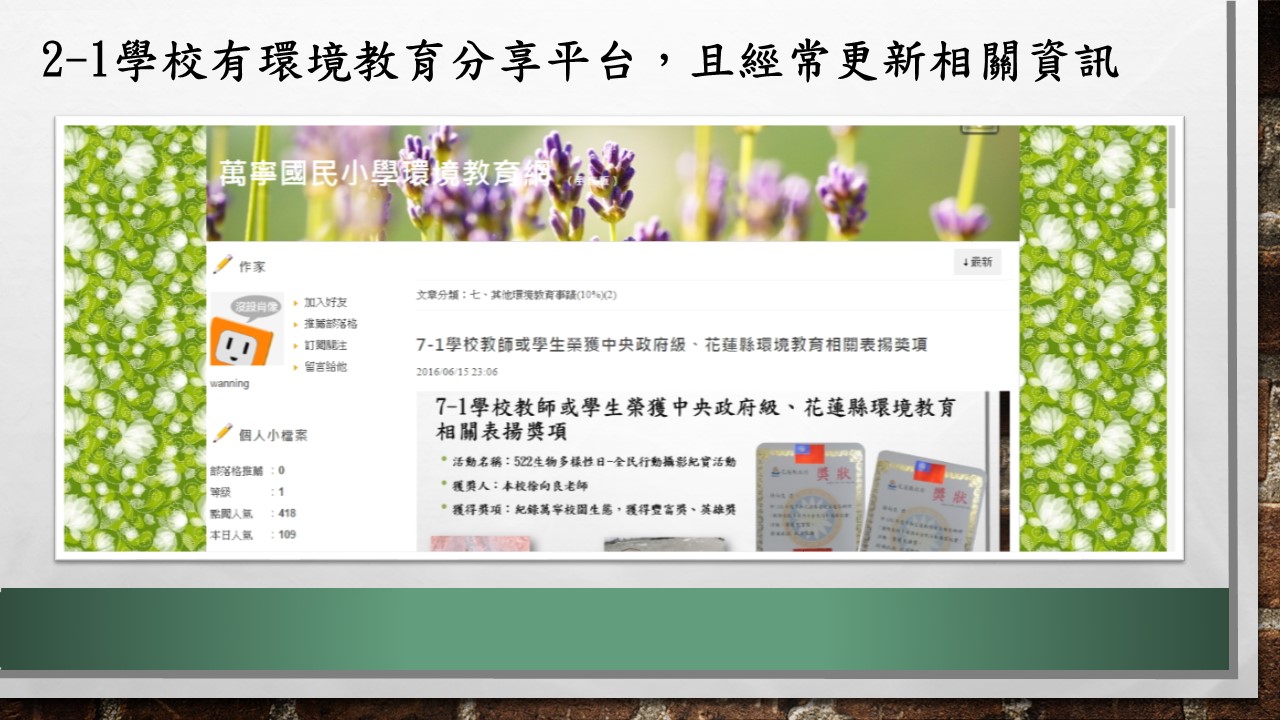Click the wanning author avatar image

245,330
